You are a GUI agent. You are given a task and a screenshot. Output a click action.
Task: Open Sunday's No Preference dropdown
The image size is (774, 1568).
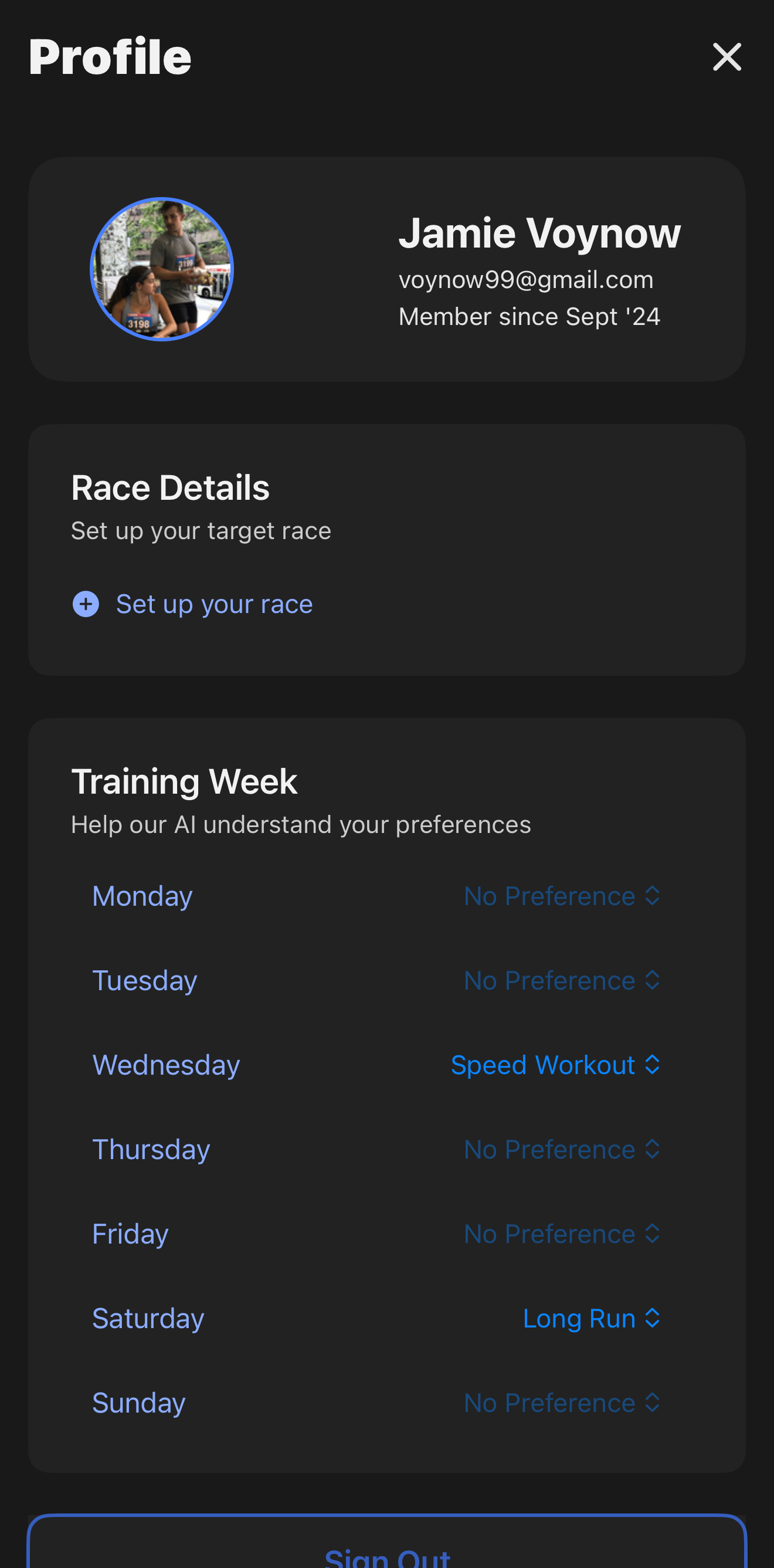(x=562, y=1403)
